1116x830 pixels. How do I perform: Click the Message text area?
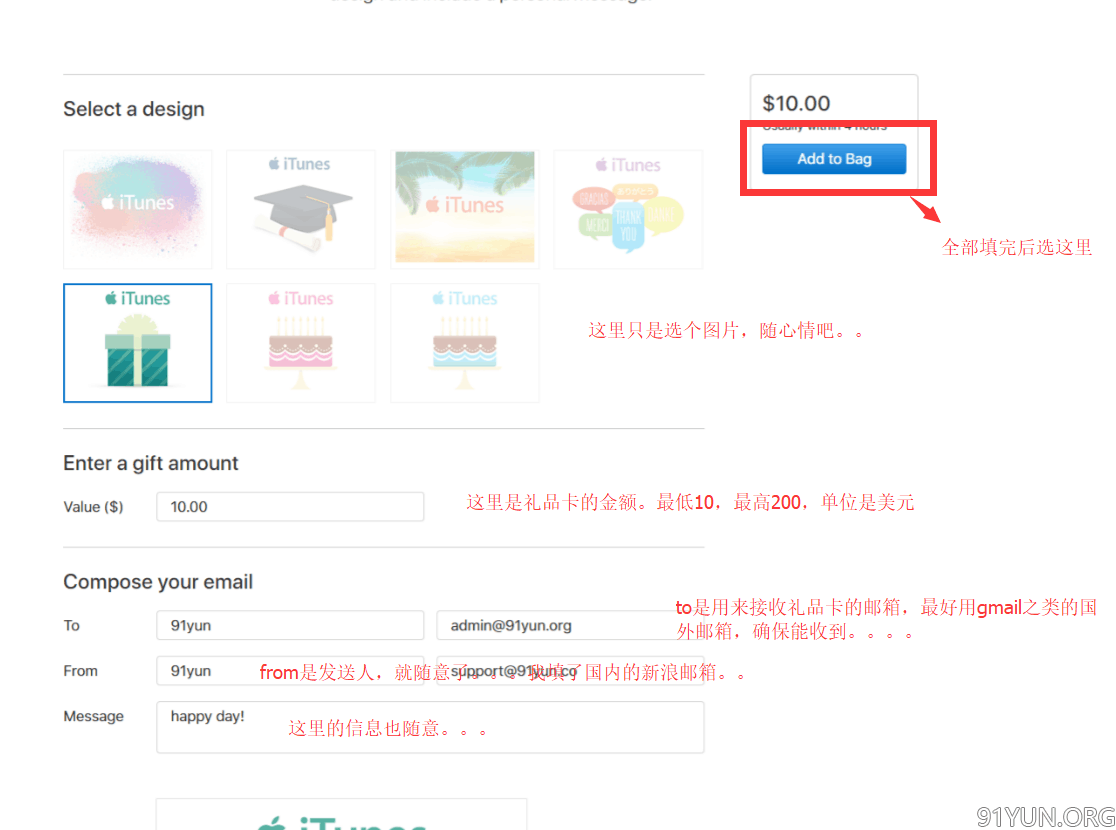click(430, 727)
